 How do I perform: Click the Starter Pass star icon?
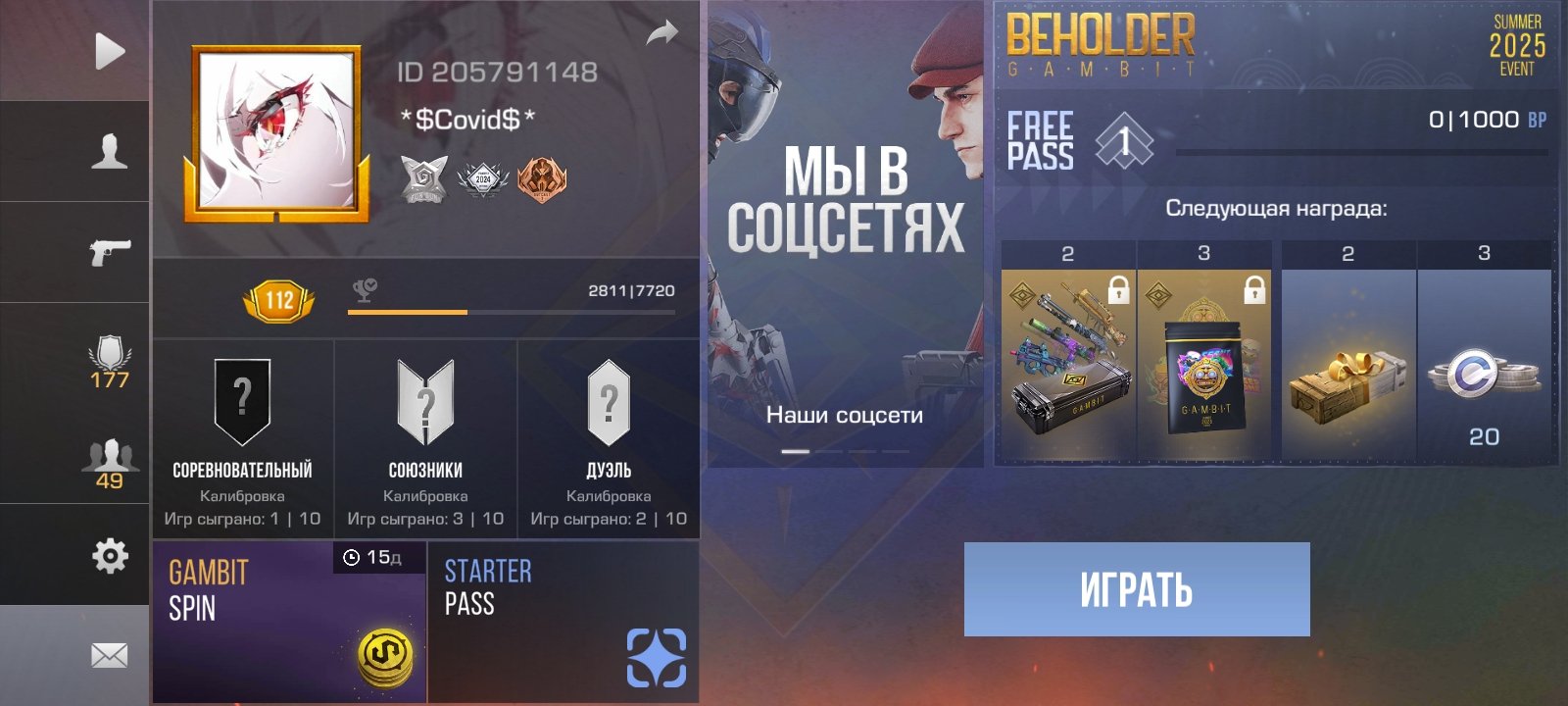pos(657,657)
